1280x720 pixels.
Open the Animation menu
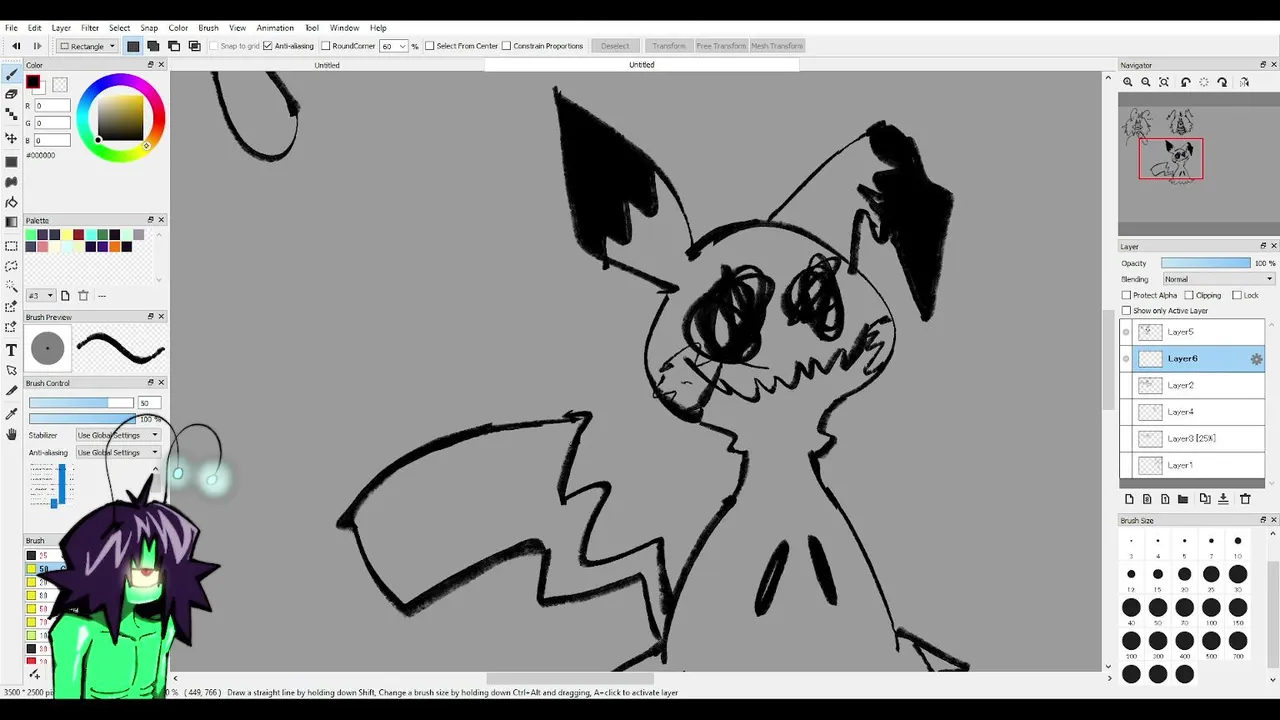[275, 28]
